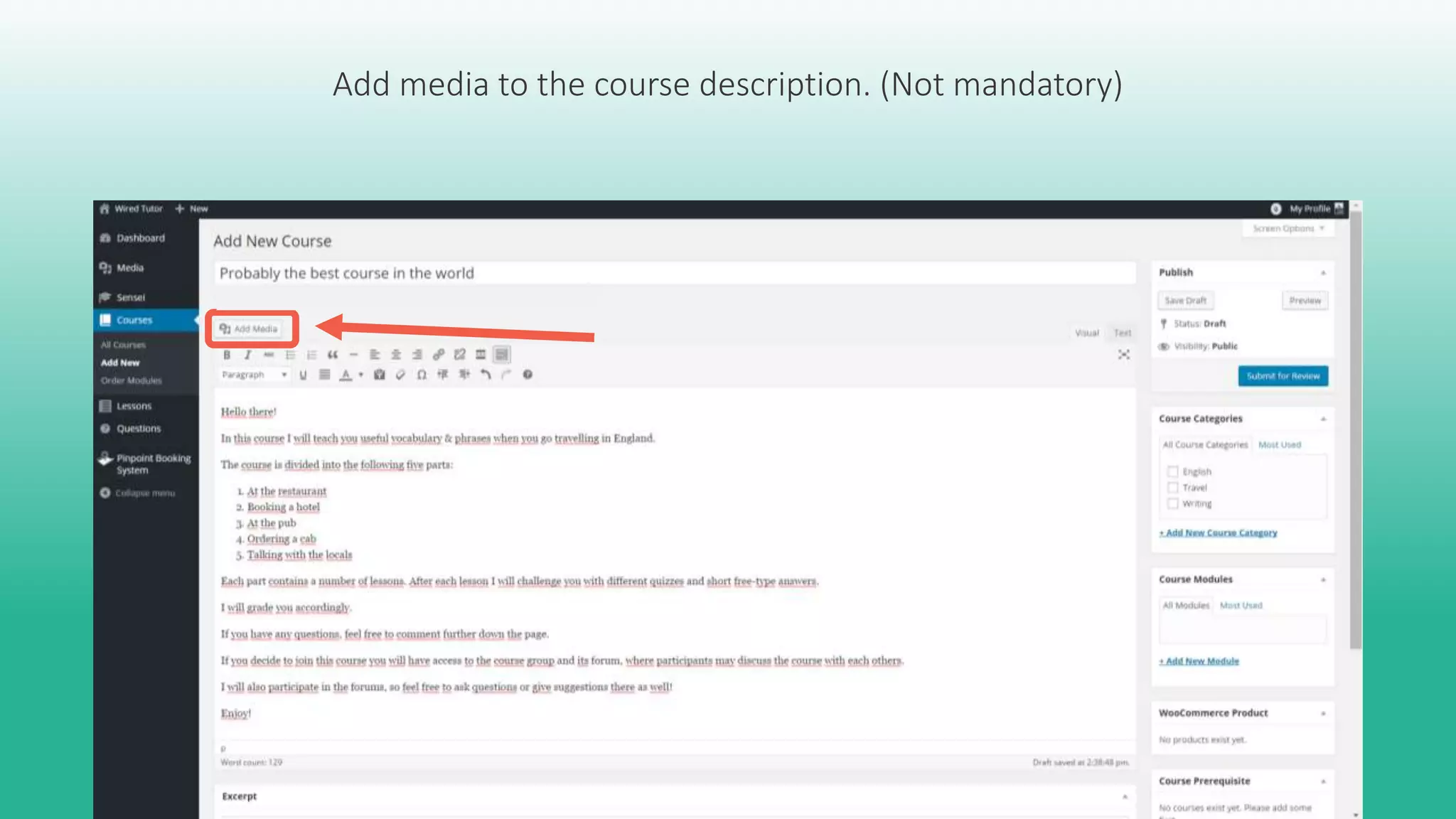Insert a horizontal line

pos(353,355)
